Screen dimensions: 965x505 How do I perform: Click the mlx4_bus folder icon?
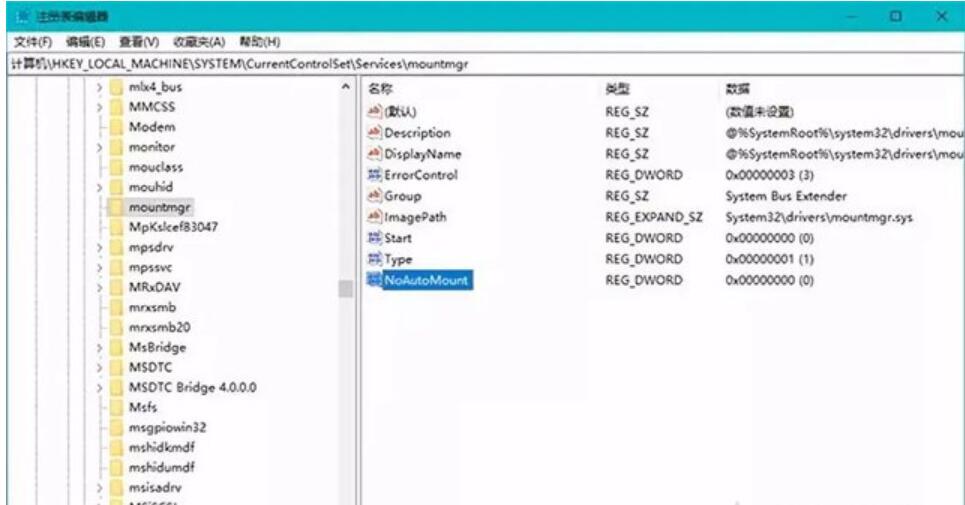coord(116,87)
